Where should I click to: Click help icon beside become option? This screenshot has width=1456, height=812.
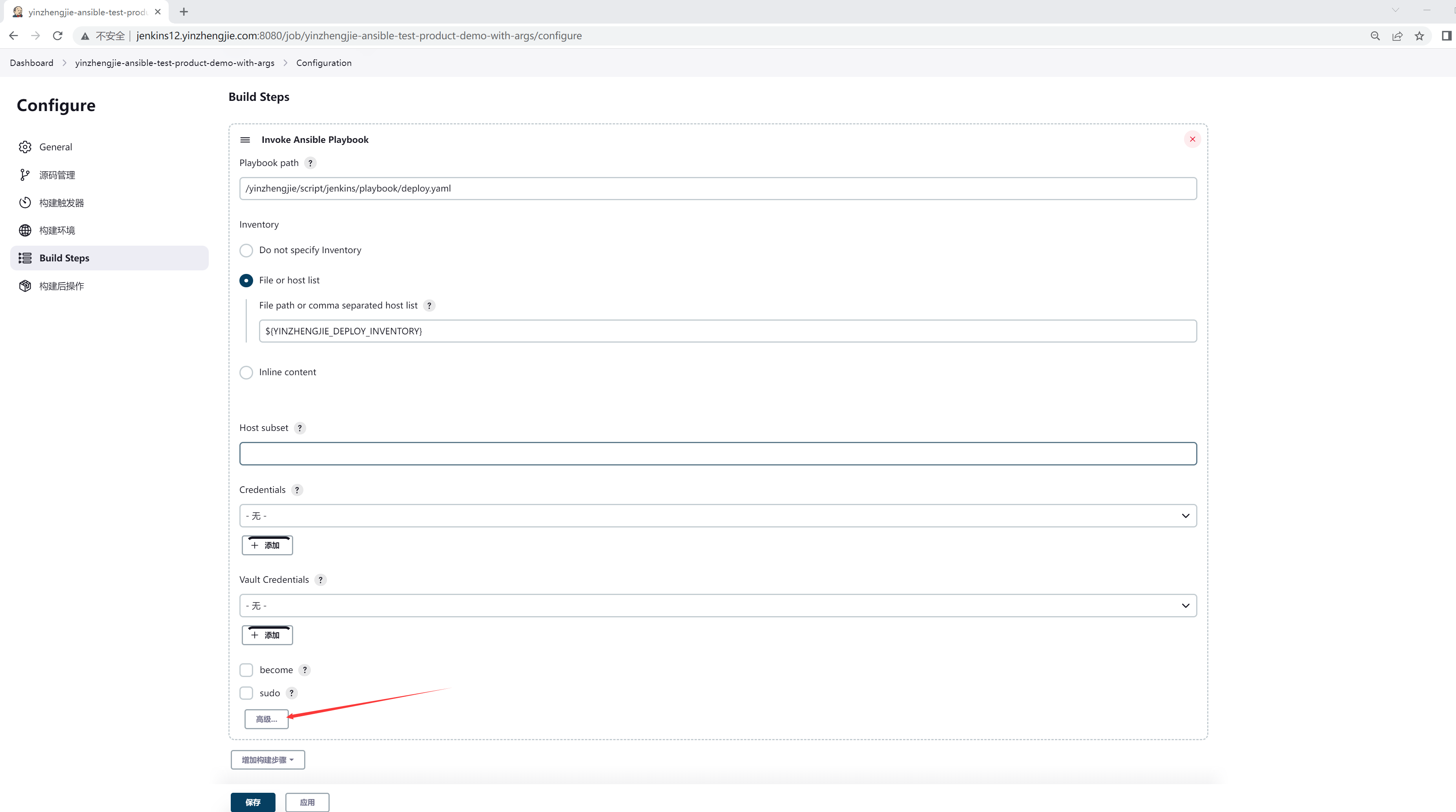(305, 670)
